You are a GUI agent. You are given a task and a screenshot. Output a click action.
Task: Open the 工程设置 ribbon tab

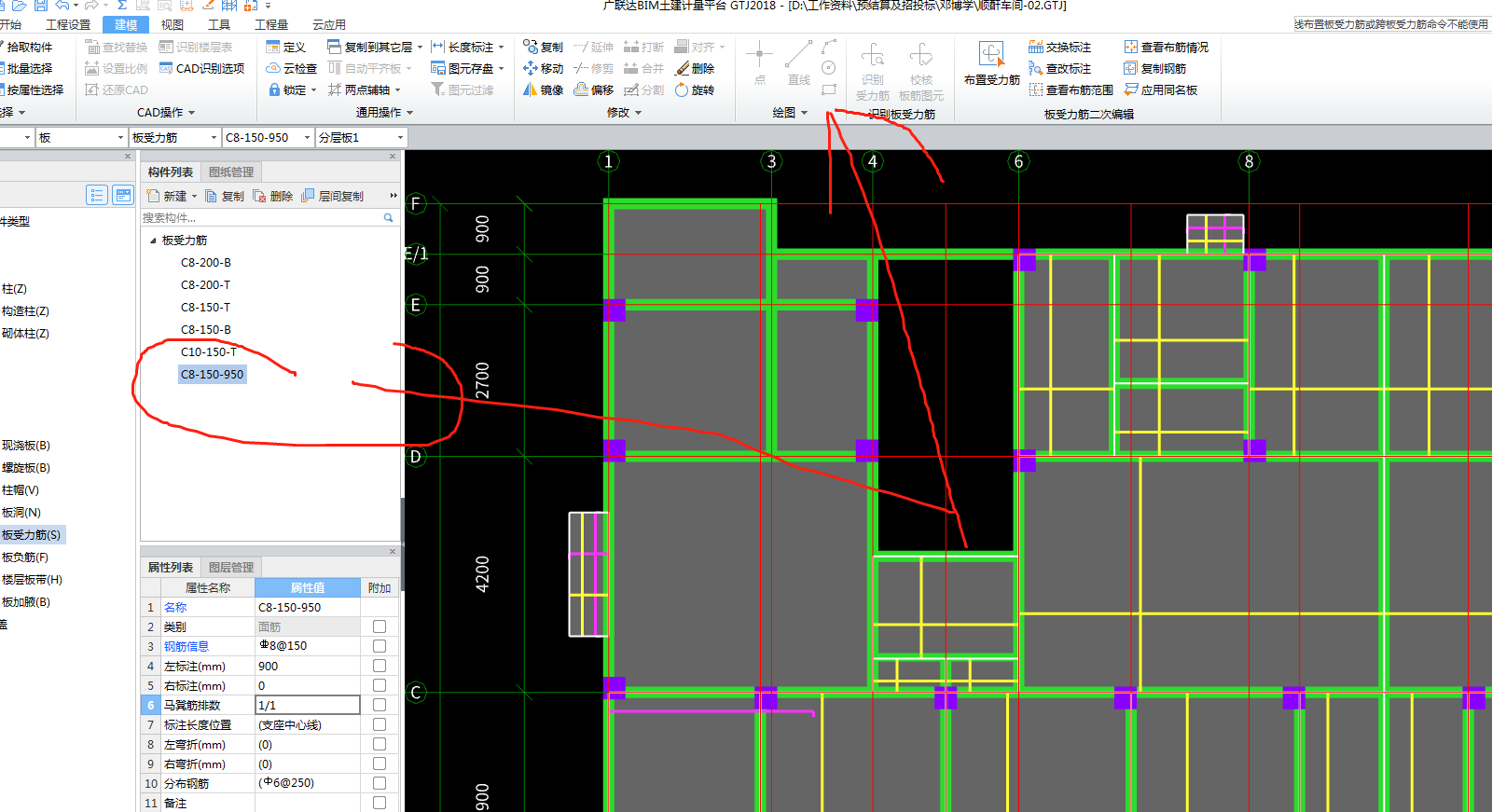pos(69,24)
